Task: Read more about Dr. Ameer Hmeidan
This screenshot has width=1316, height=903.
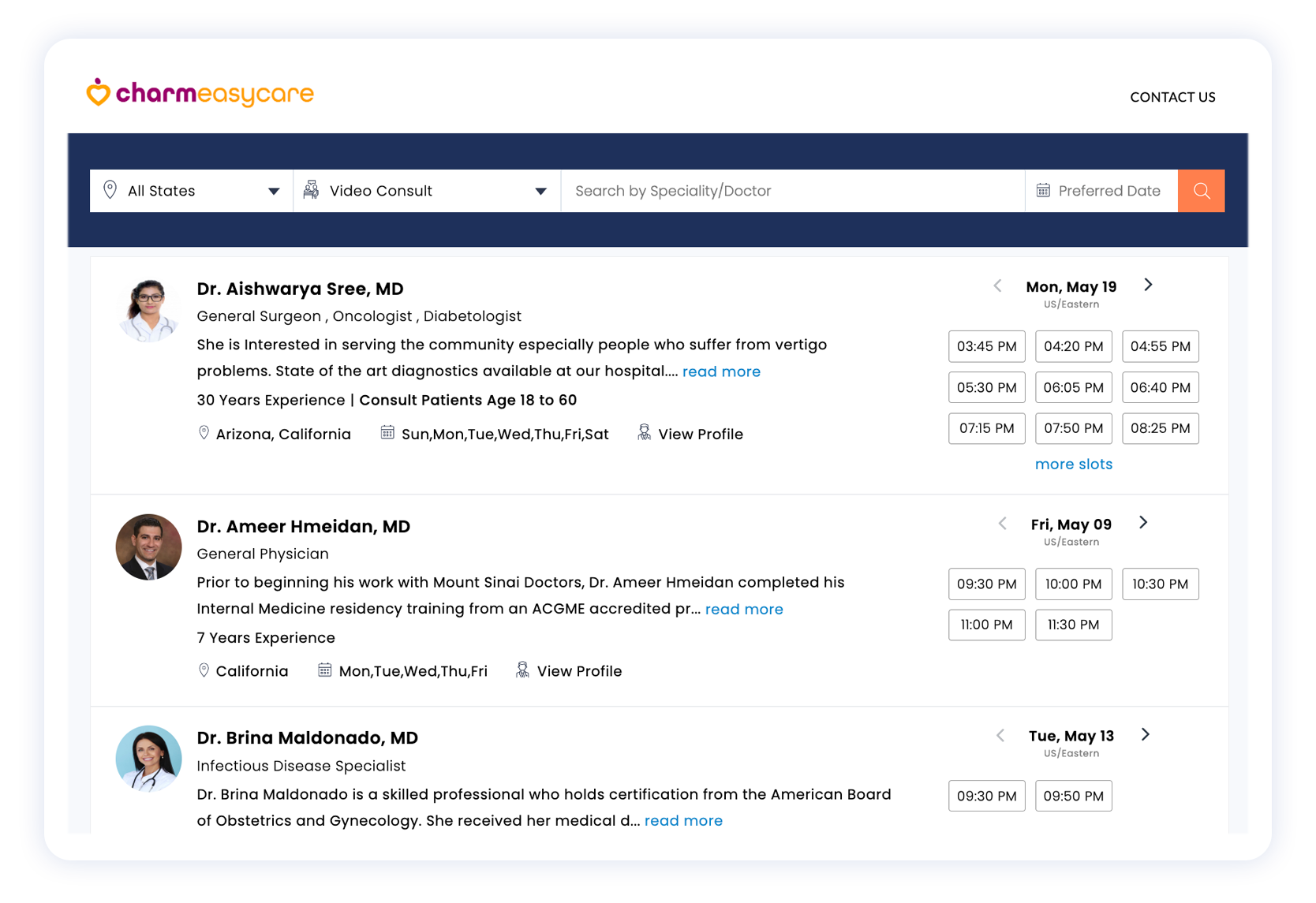Action: point(743,609)
